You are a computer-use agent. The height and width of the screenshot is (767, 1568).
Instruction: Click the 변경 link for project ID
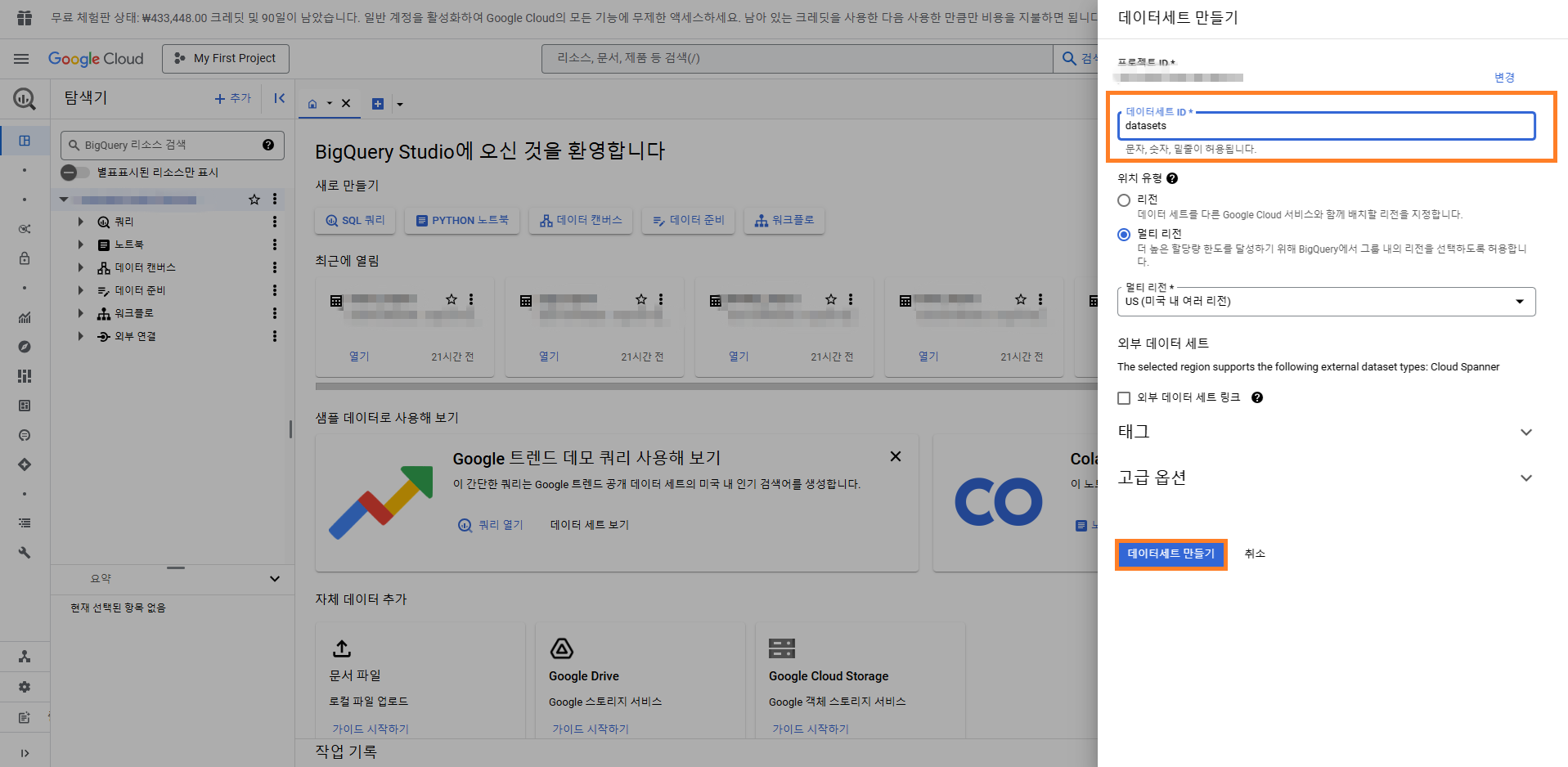click(x=1504, y=78)
